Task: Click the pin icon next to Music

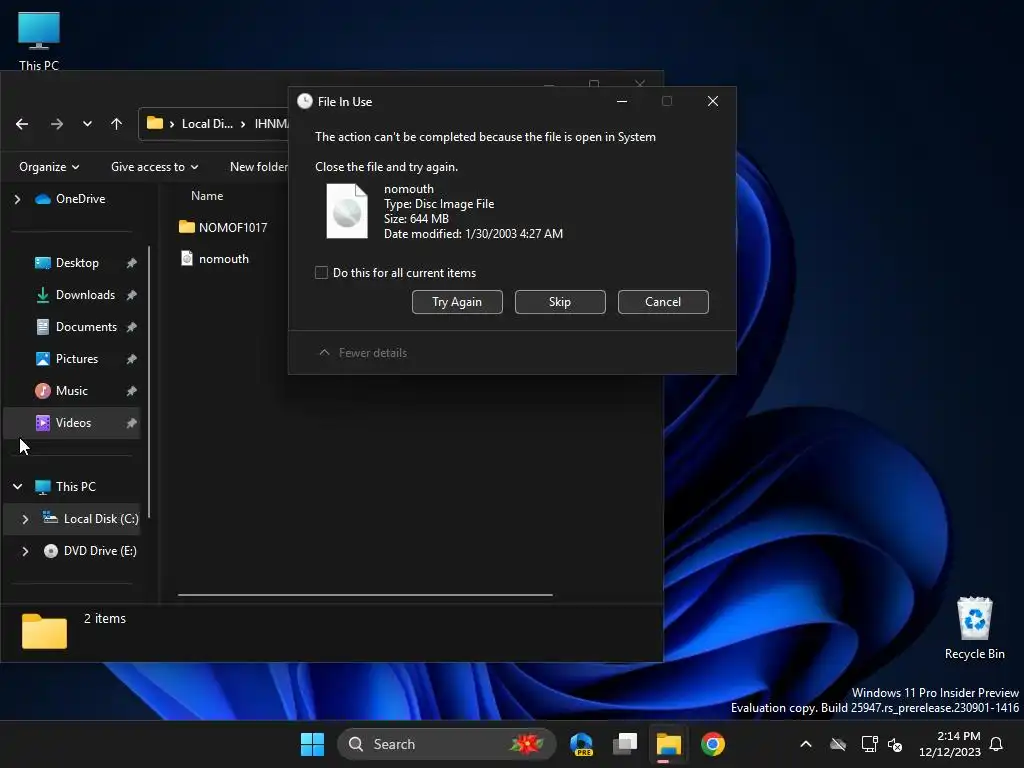Action: click(131, 391)
